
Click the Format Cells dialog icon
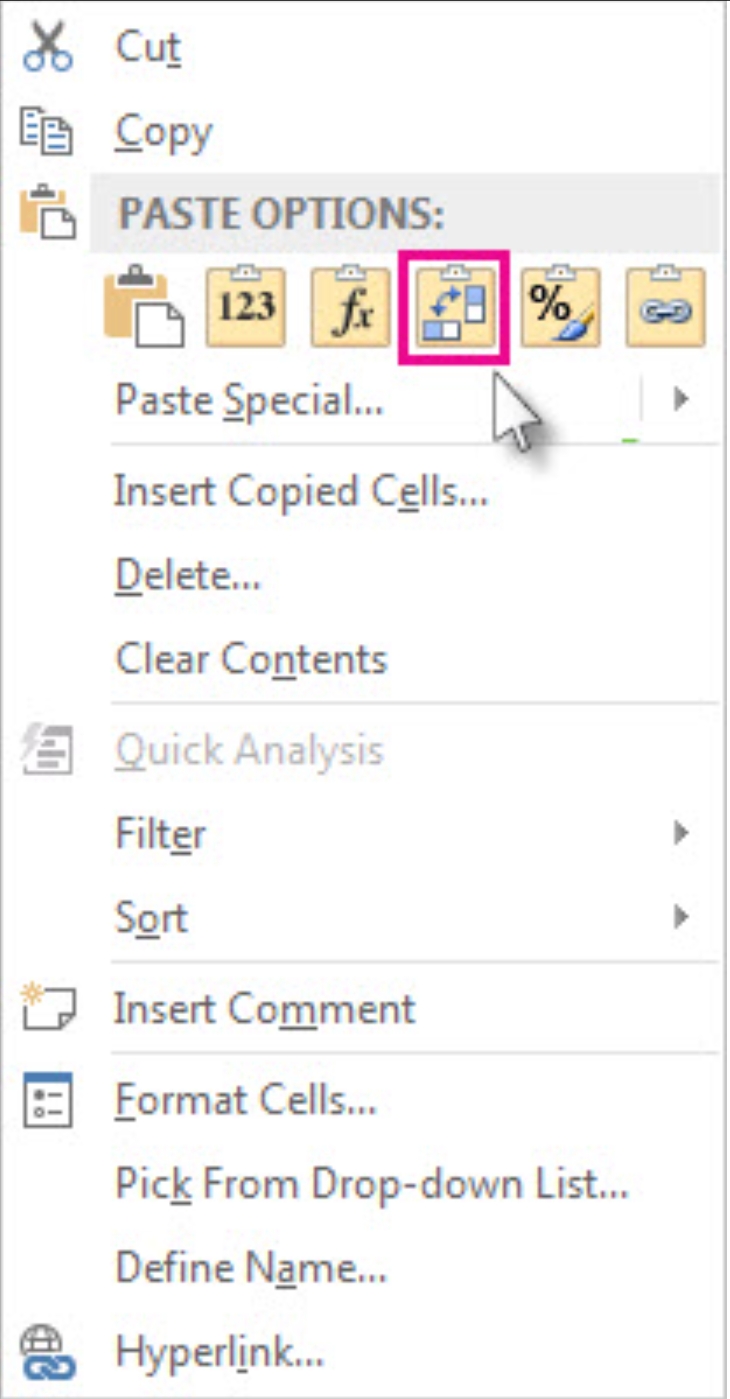pos(48,1099)
